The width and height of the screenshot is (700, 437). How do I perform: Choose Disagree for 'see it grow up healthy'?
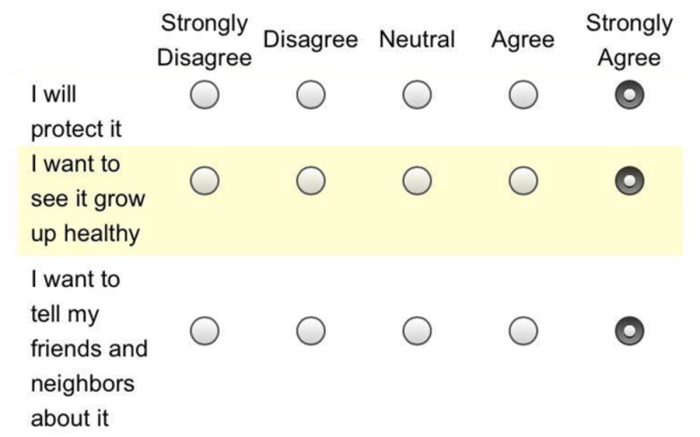point(310,180)
